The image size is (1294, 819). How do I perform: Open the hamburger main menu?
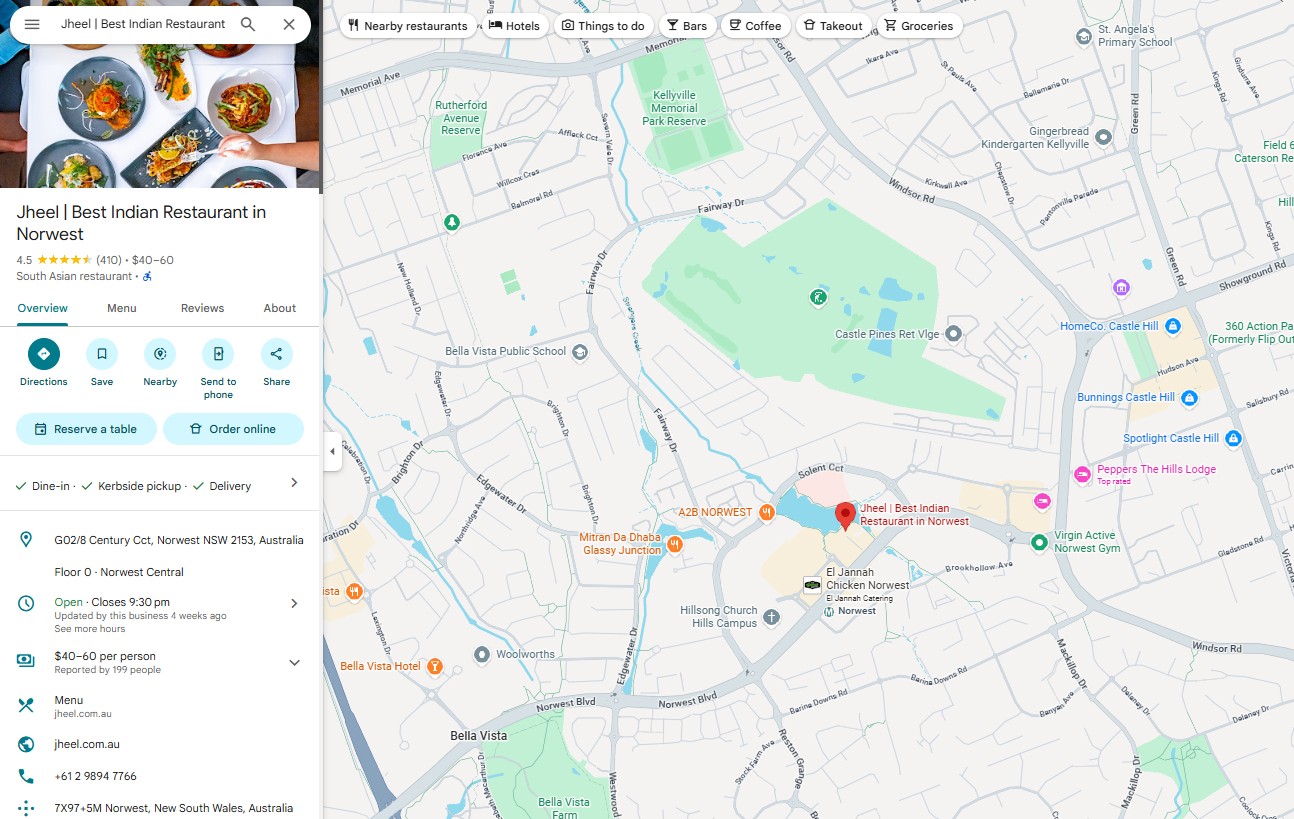pyautogui.click(x=32, y=24)
